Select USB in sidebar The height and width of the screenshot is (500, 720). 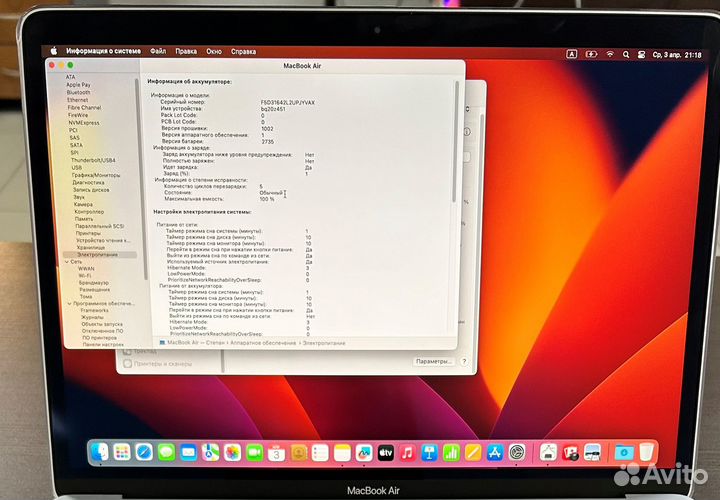(x=77, y=168)
